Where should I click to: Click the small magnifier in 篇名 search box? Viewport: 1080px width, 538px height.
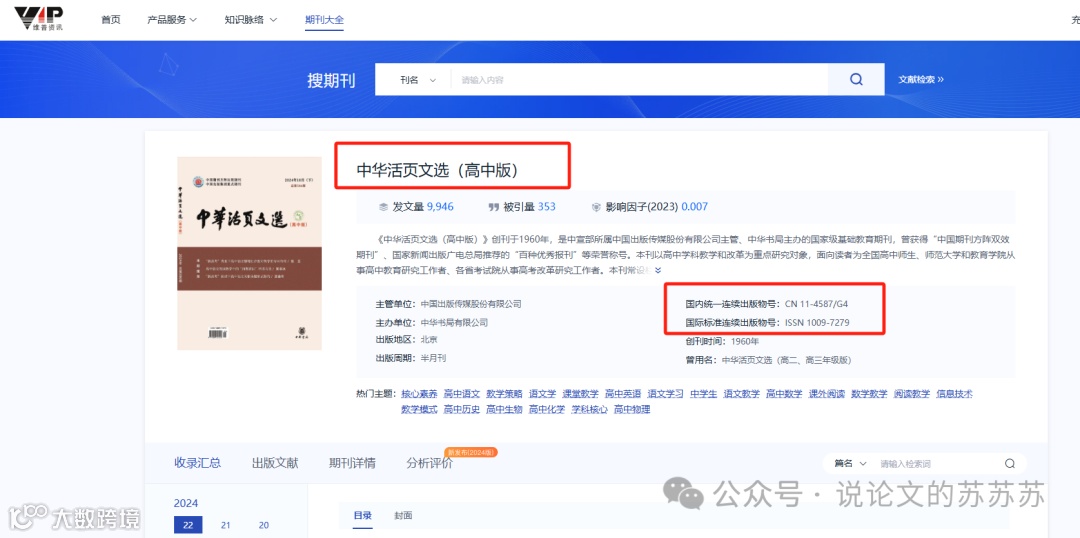(x=1010, y=464)
